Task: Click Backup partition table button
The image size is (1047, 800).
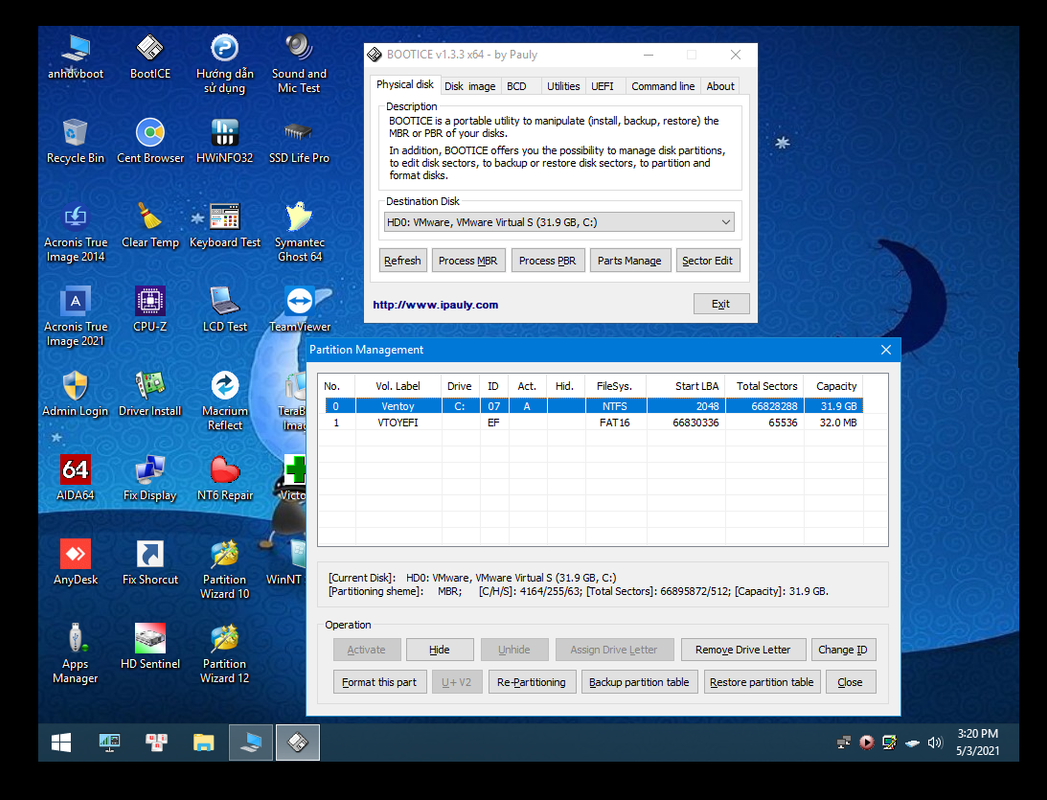Action: point(639,682)
